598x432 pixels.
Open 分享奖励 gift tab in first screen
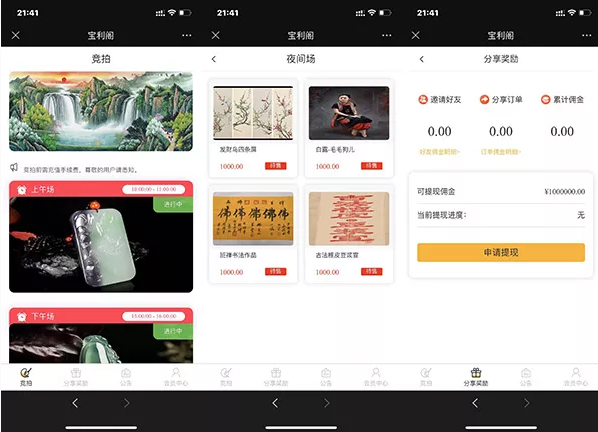tap(76, 376)
